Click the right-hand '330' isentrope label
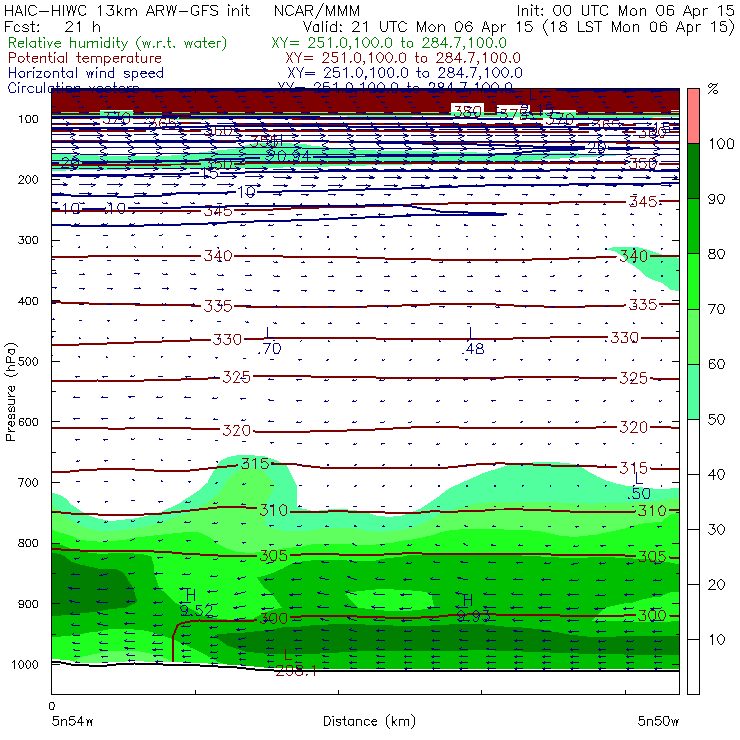This screenshot has width=740, height=740. pos(624,338)
